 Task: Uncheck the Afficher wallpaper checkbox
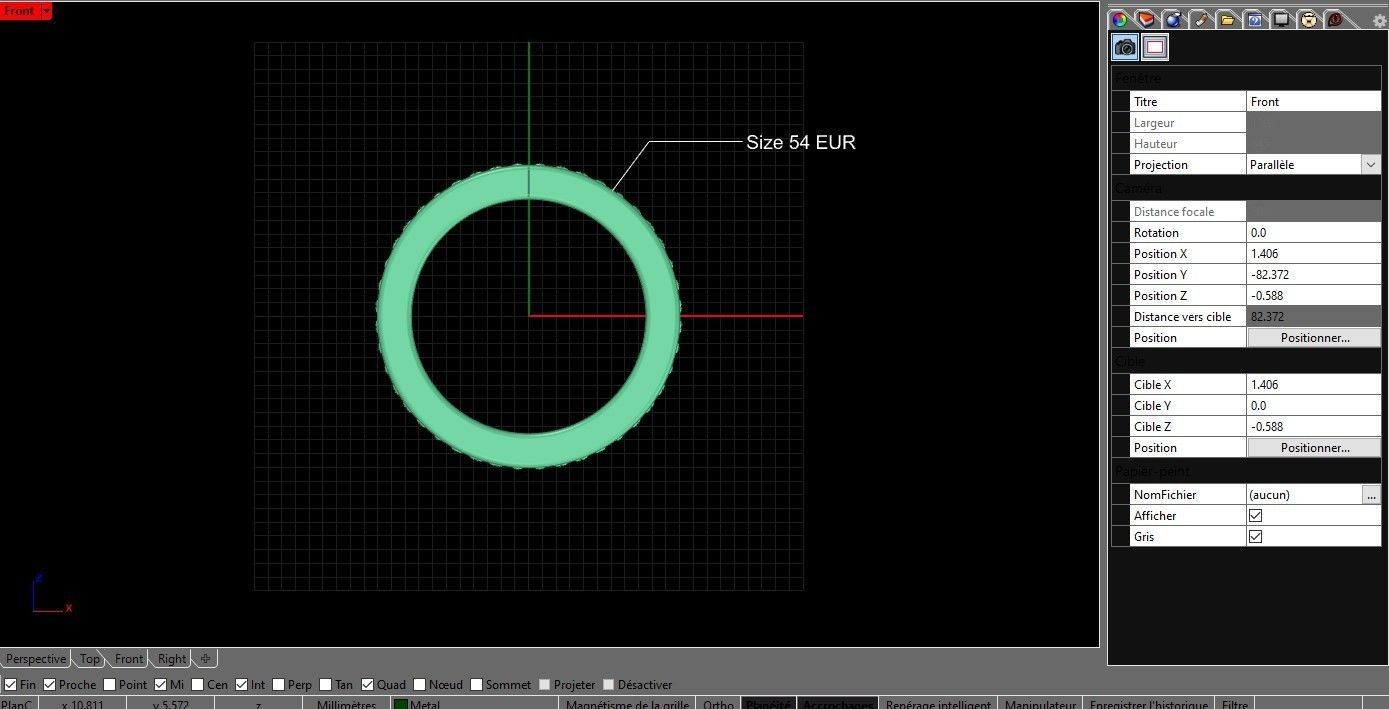[1256, 516]
